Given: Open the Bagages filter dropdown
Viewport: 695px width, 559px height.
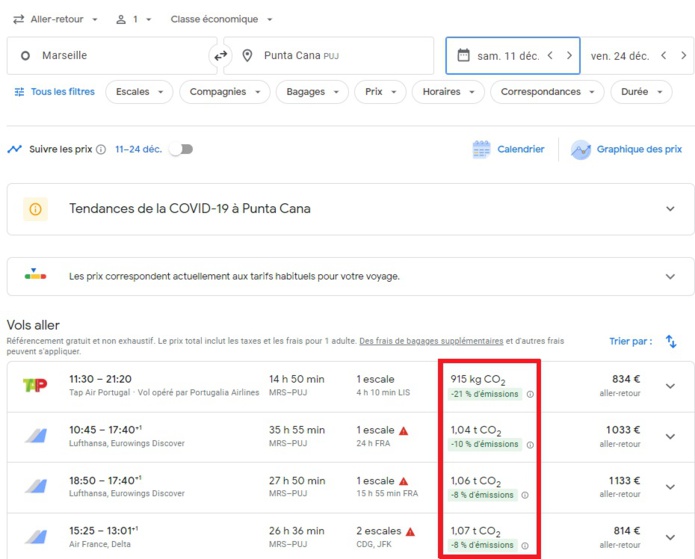Looking at the screenshot, I should coord(312,92).
